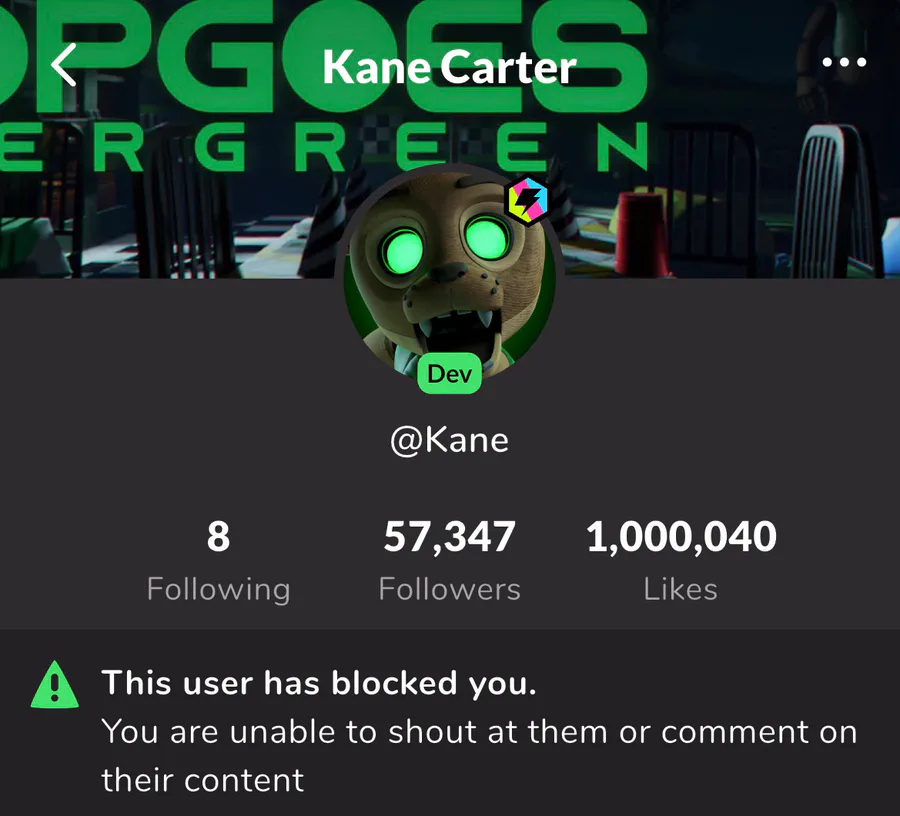This screenshot has height=816, width=900.
Task: Click the Kane Carter profile title
Action: [x=449, y=67]
